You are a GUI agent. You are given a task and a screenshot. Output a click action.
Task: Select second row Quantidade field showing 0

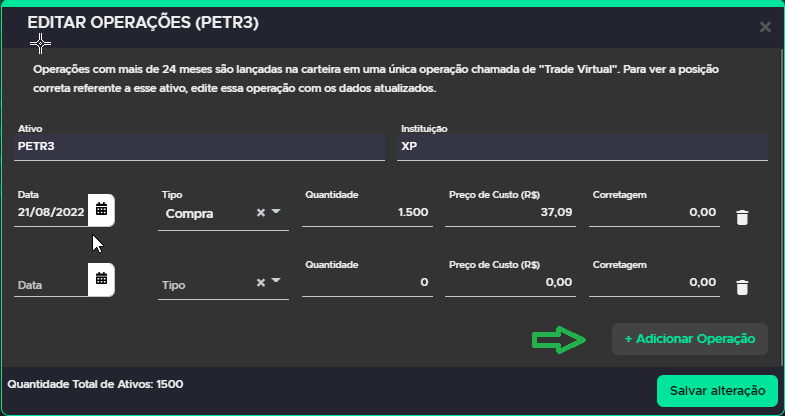367,282
